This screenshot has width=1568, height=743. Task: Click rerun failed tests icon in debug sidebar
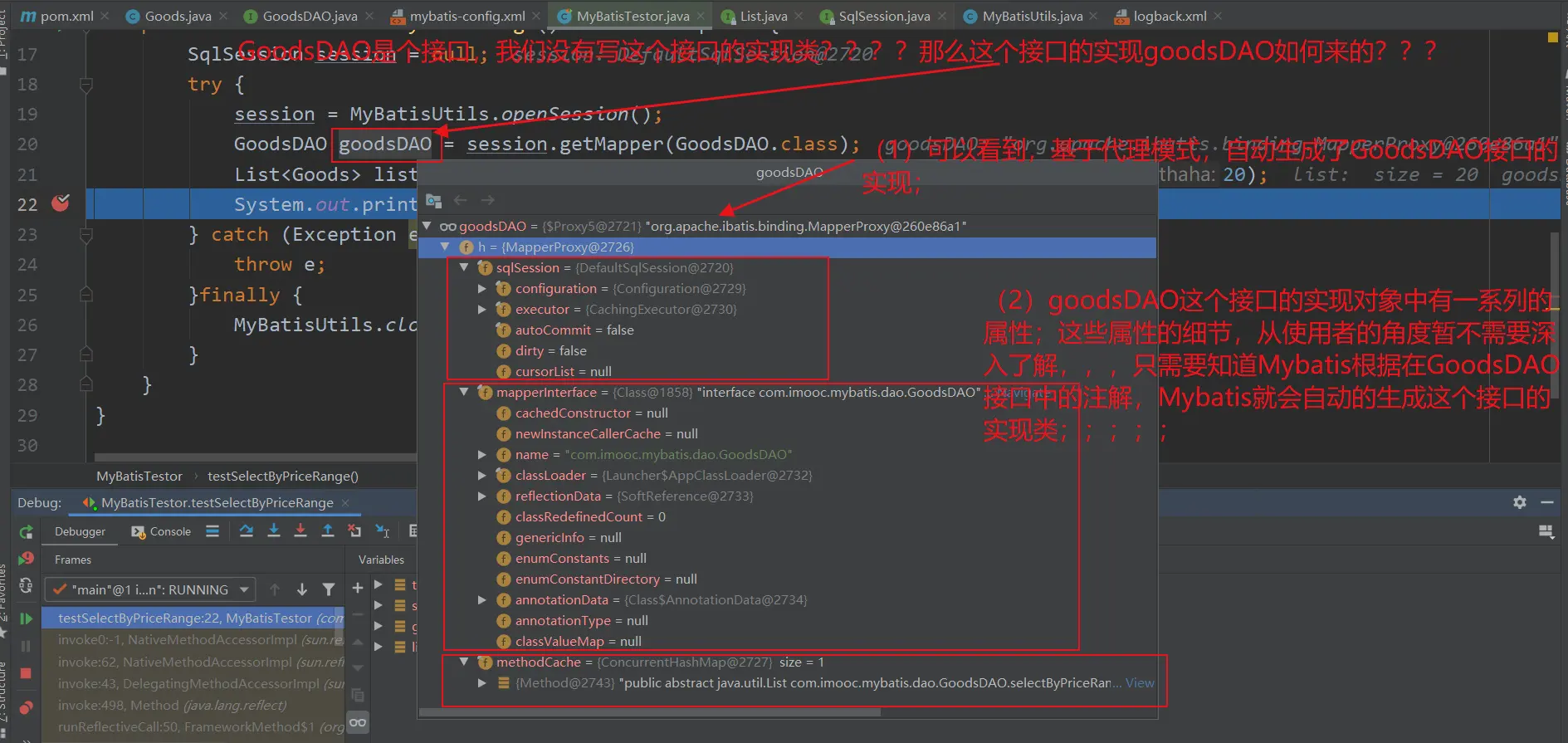[26, 559]
